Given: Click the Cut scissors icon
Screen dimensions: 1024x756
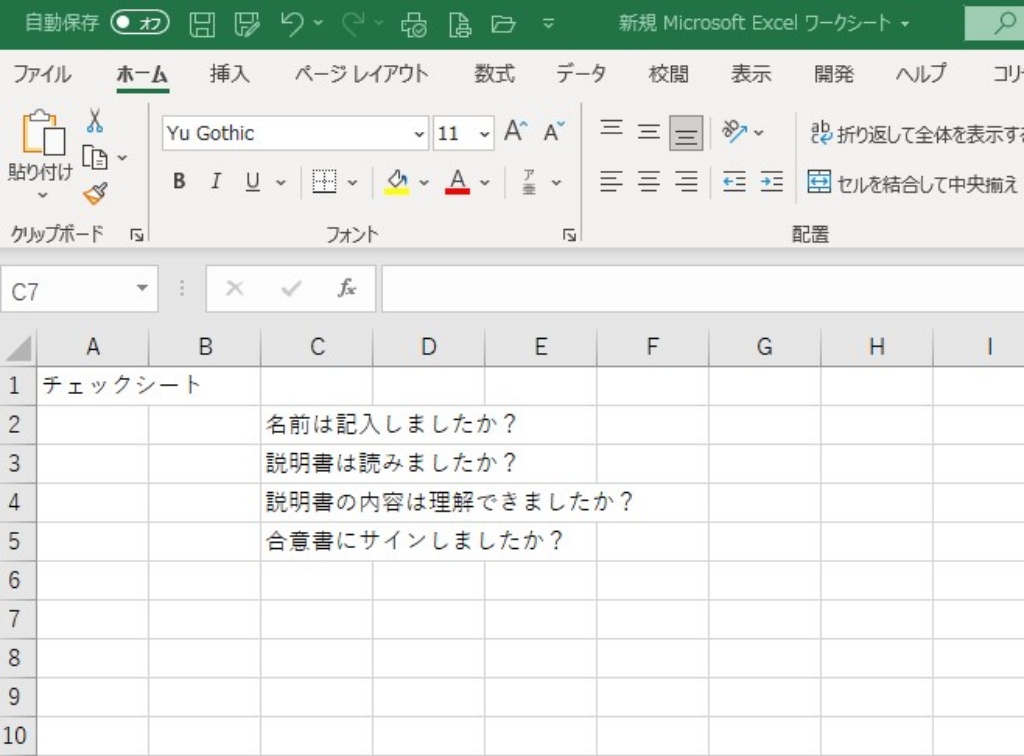Looking at the screenshot, I should (x=95, y=121).
